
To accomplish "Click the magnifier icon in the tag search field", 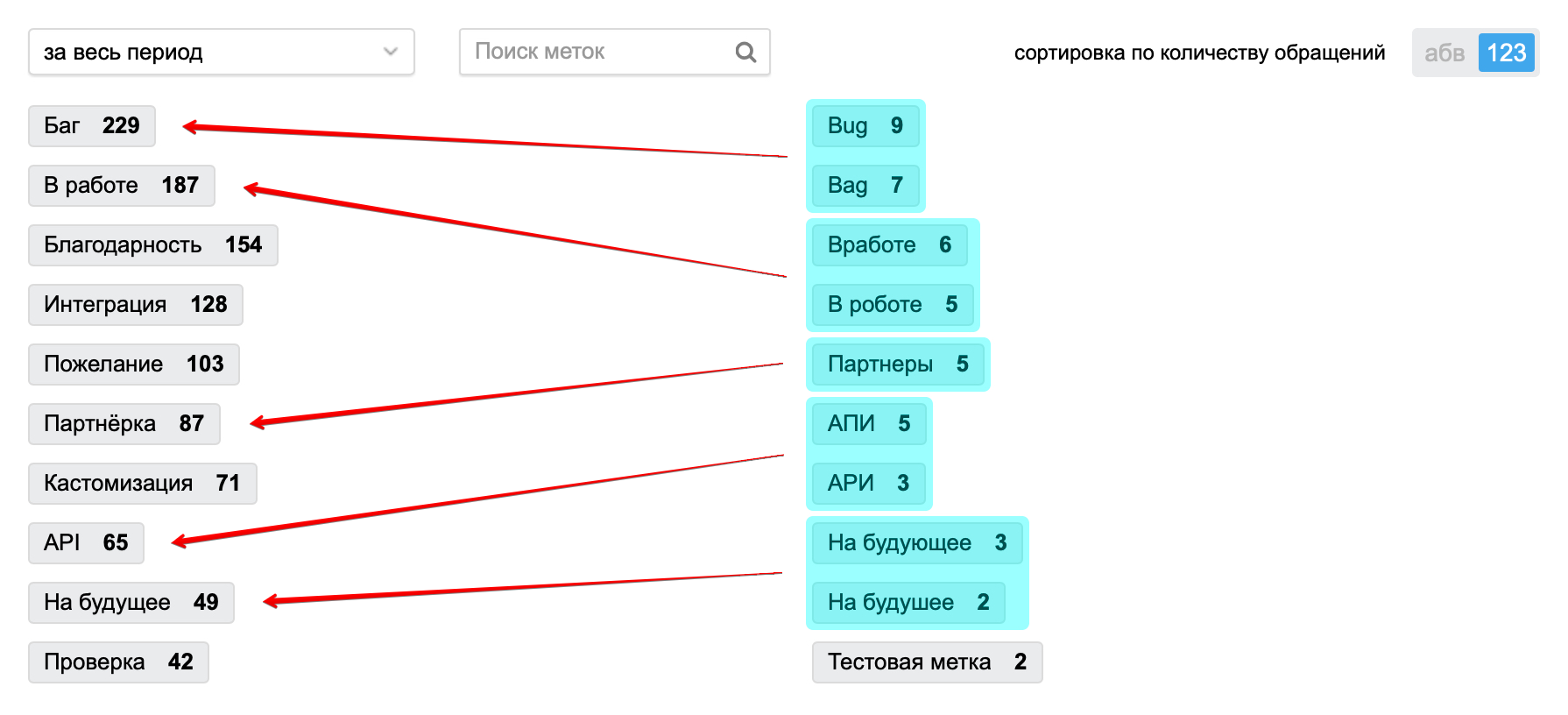I will 745,53.
